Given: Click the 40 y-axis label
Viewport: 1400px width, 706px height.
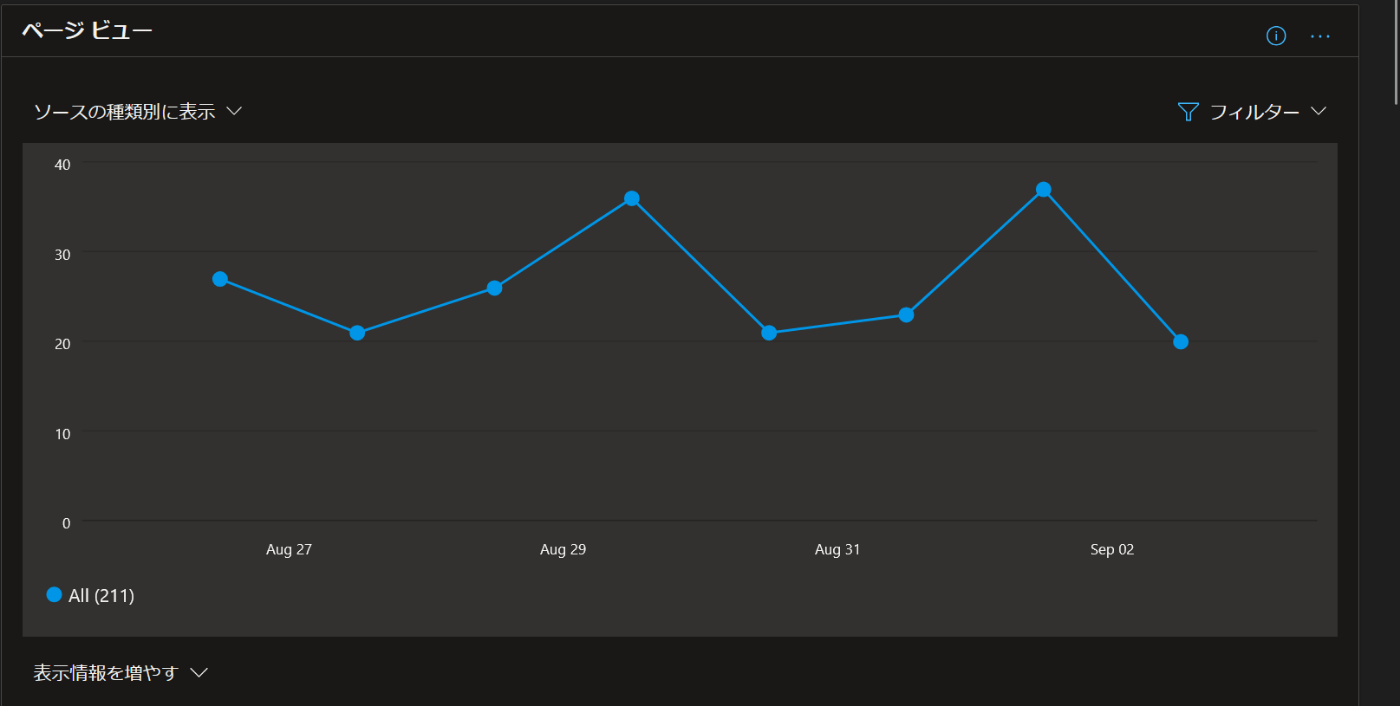Looking at the screenshot, I should click(x=63, y=164).
